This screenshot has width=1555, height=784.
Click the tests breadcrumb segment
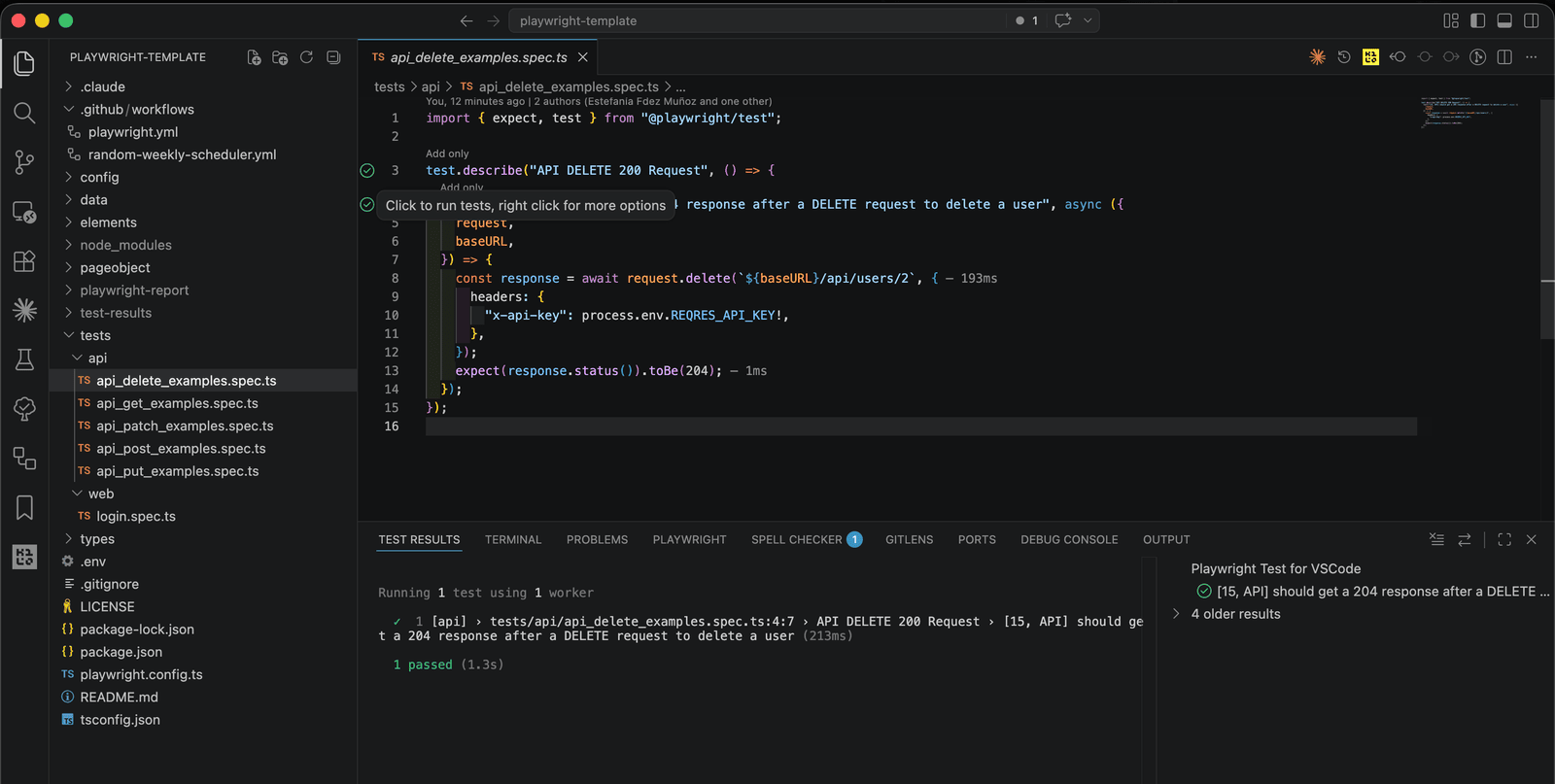coord(390,86)
